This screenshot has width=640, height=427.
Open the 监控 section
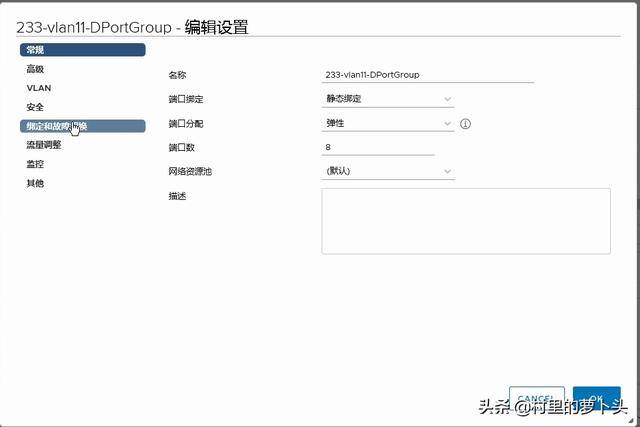(x=35, y=164)
